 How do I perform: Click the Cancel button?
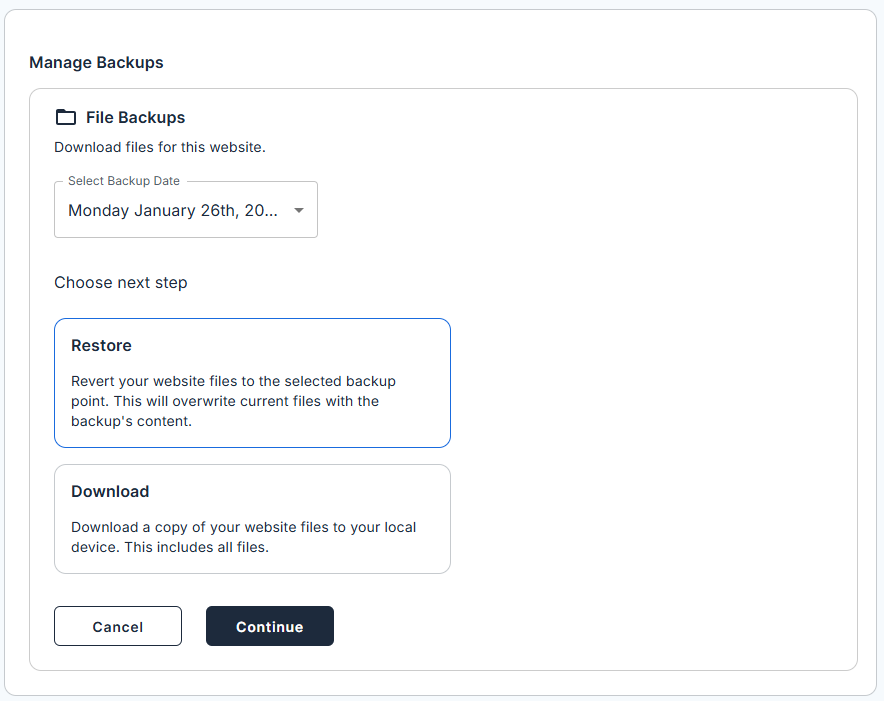tap(117, 626)
